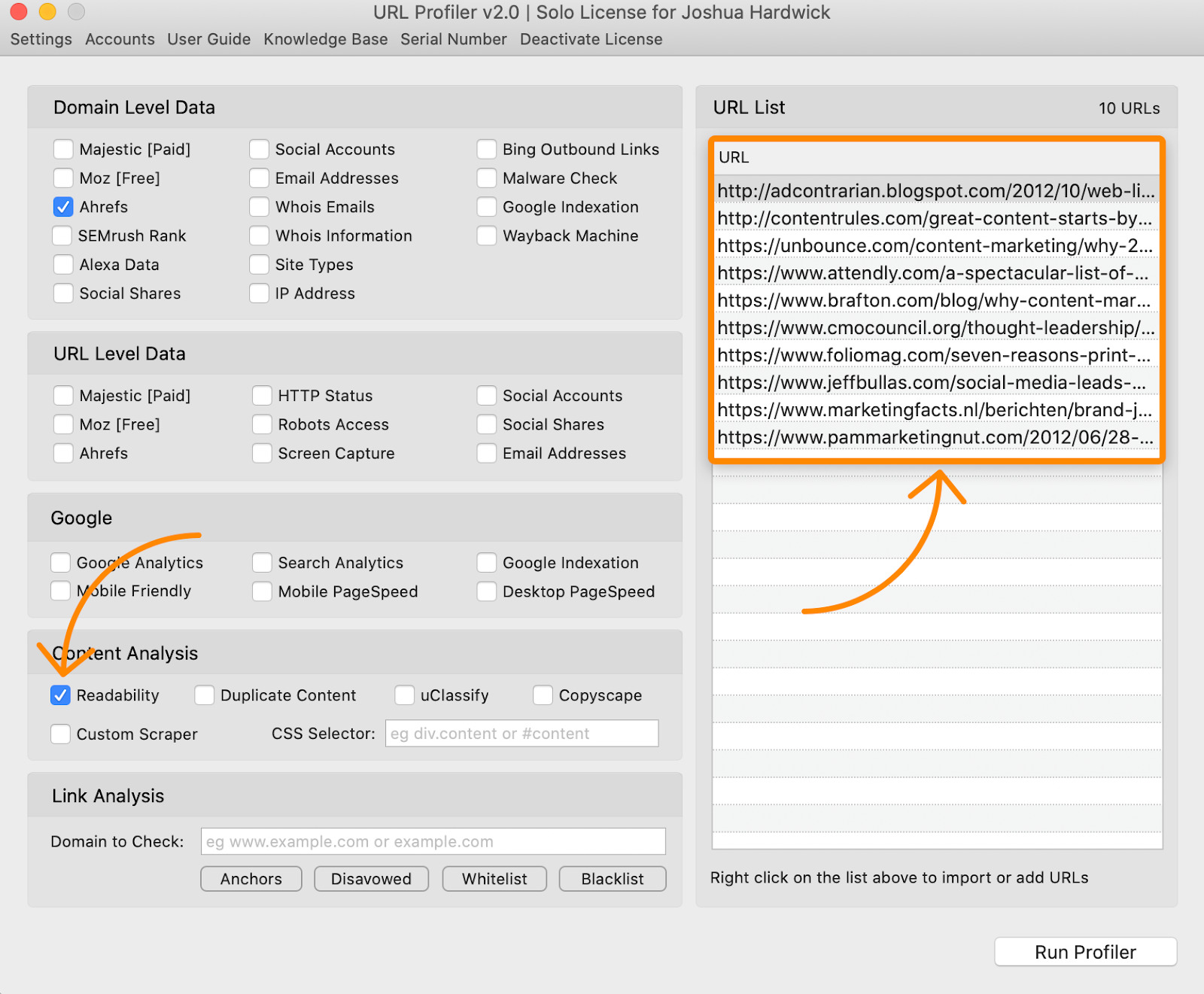
Task: Open the Knowledge Base menu item
Action: pyautogui.click(x=325, y=39)
